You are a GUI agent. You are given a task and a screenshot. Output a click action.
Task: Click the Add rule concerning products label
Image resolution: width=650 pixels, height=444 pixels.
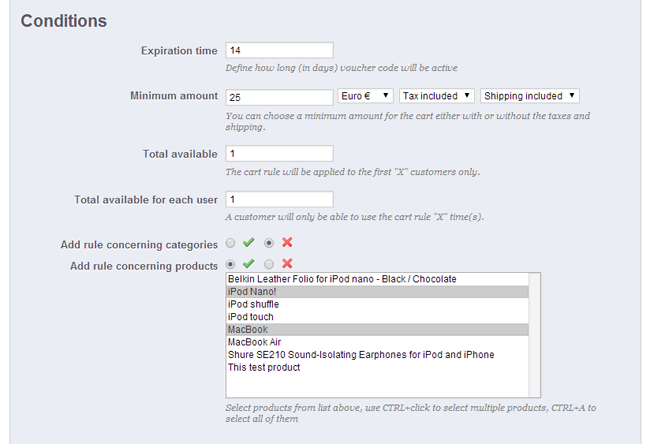click(144, 266)
